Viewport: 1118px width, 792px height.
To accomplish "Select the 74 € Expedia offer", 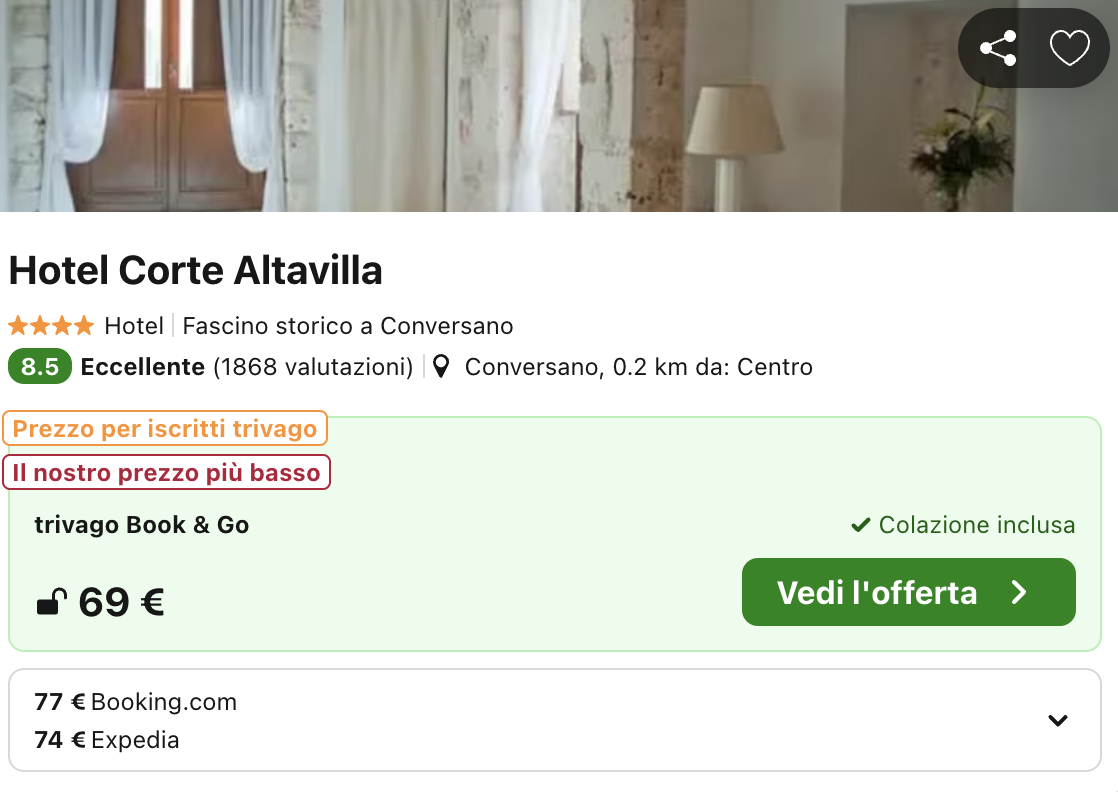I will coord(107,740).
